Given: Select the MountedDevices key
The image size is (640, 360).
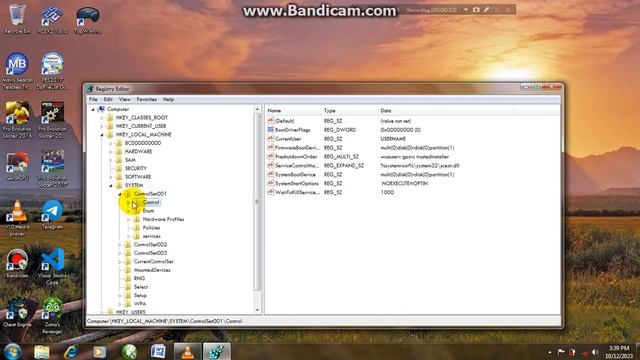Looking at the screenshot, I should click(152, 270).
